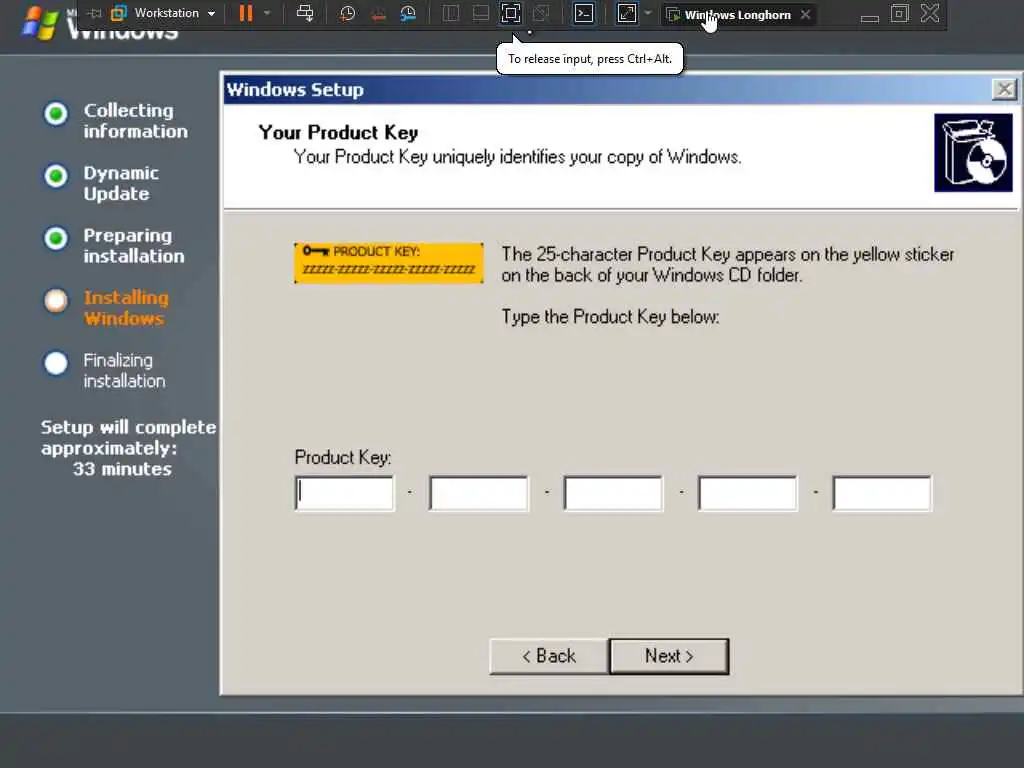This screenshot has width=1024, height=768.
Task: Pause the virtual machine
Action: point(246,13)
